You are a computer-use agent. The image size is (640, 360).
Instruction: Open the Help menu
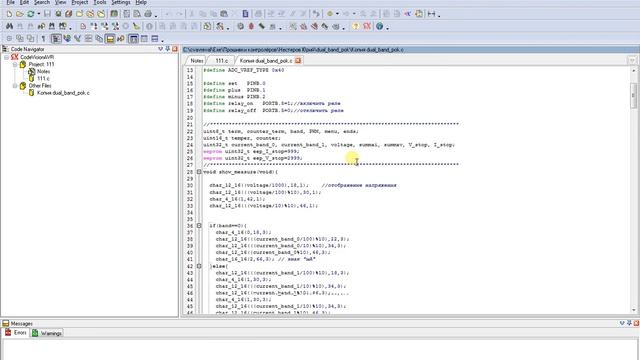pyautogui.click(x=141, y=2)
